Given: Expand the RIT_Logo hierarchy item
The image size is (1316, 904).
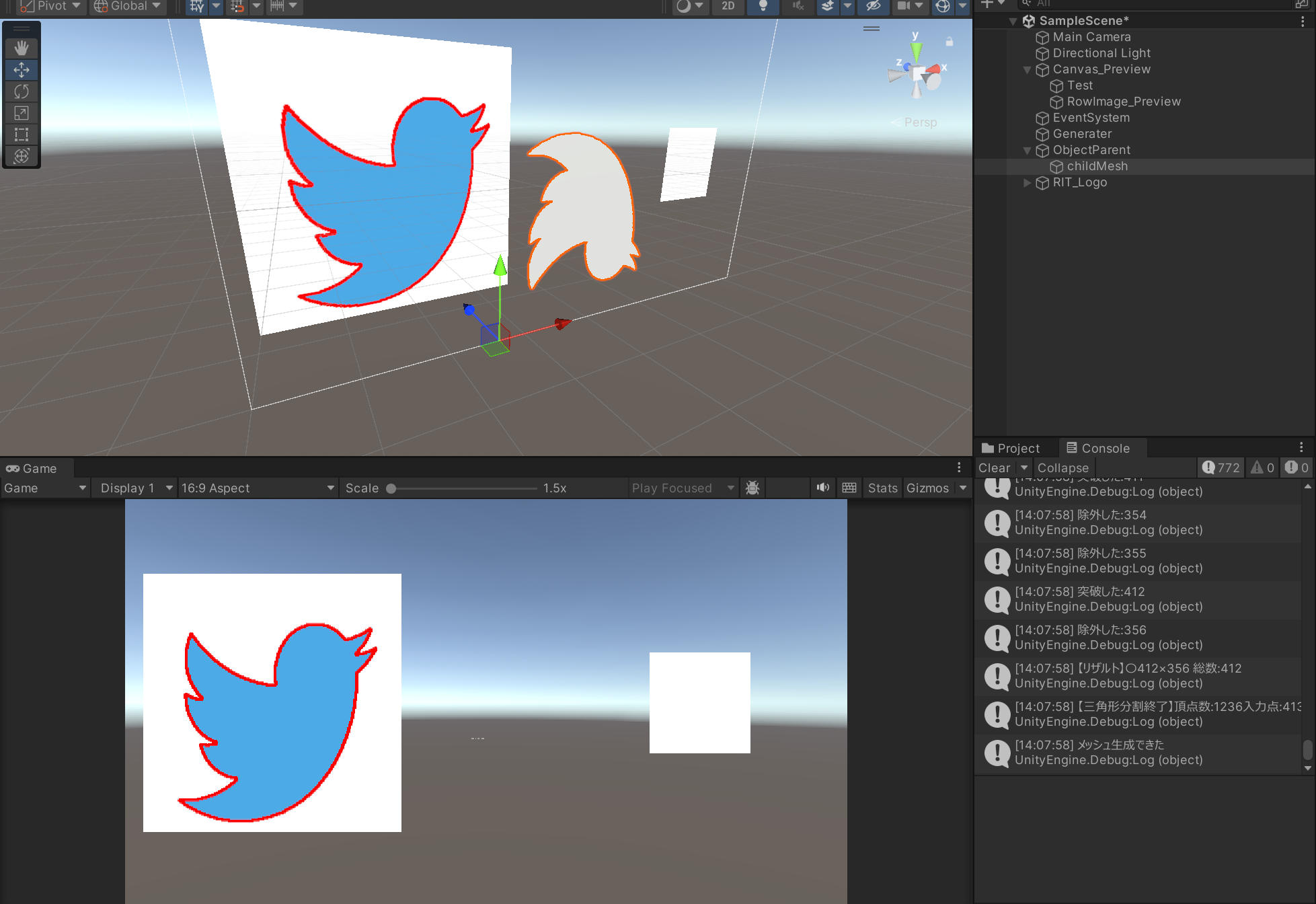Looking at the screenshot, I should click(1027, 182).
